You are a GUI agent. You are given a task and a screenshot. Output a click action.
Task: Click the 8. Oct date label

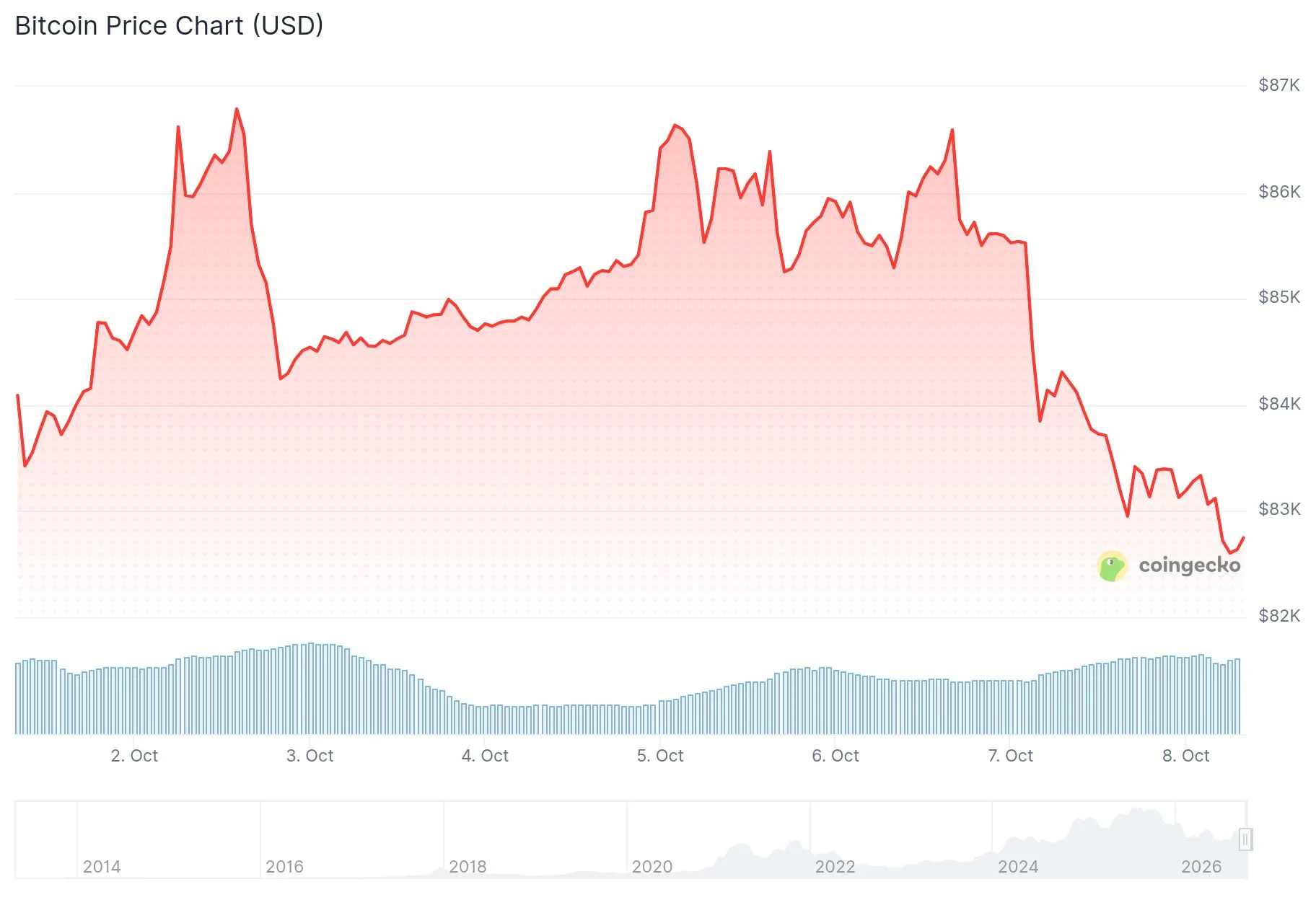point(1185,756)
